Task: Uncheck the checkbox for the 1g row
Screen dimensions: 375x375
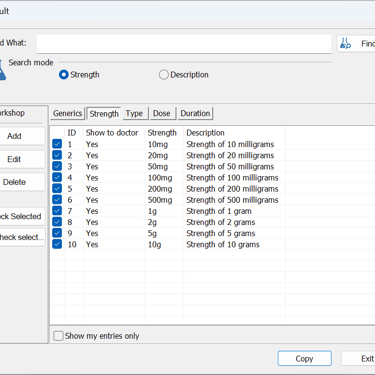Action: [57, 211]
